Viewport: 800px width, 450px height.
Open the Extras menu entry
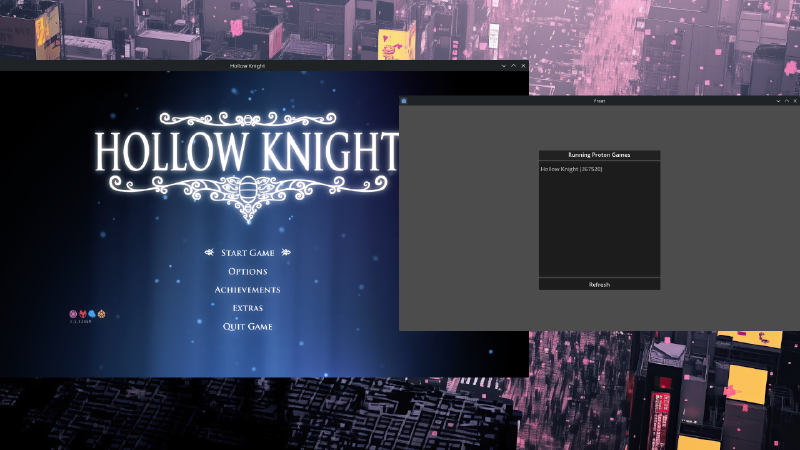tap(247, 308)
